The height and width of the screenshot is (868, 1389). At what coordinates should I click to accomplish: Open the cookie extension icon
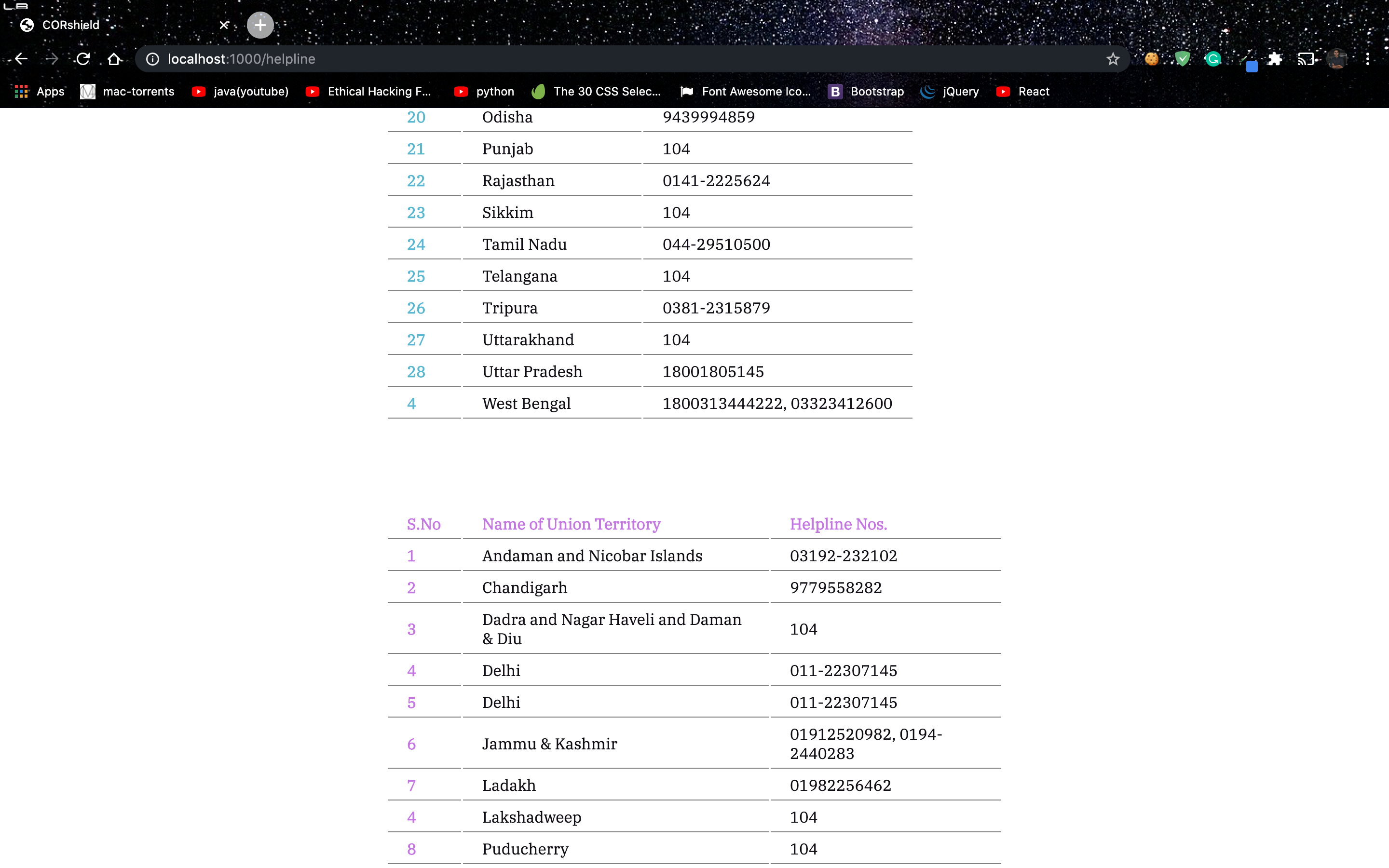pos(1151,59)
